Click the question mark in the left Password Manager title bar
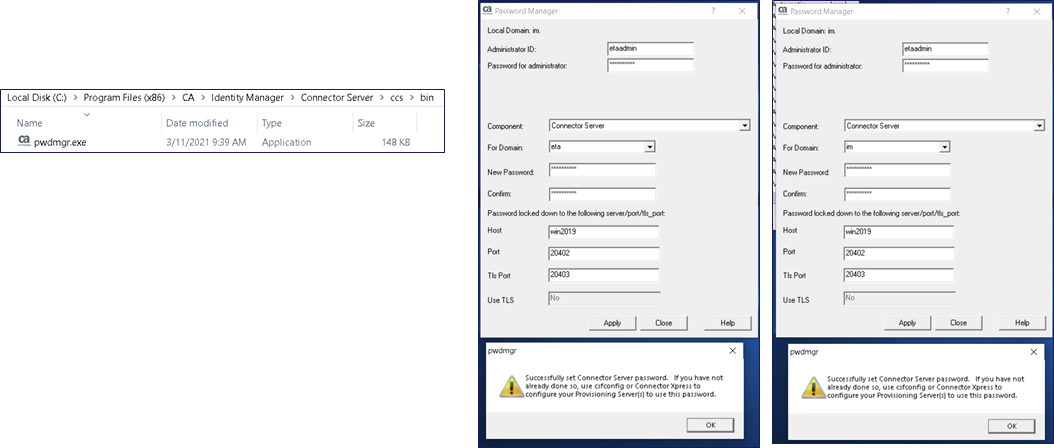Image resolution: width=1054 pixels, height=448 pixels. click(712, 10)
